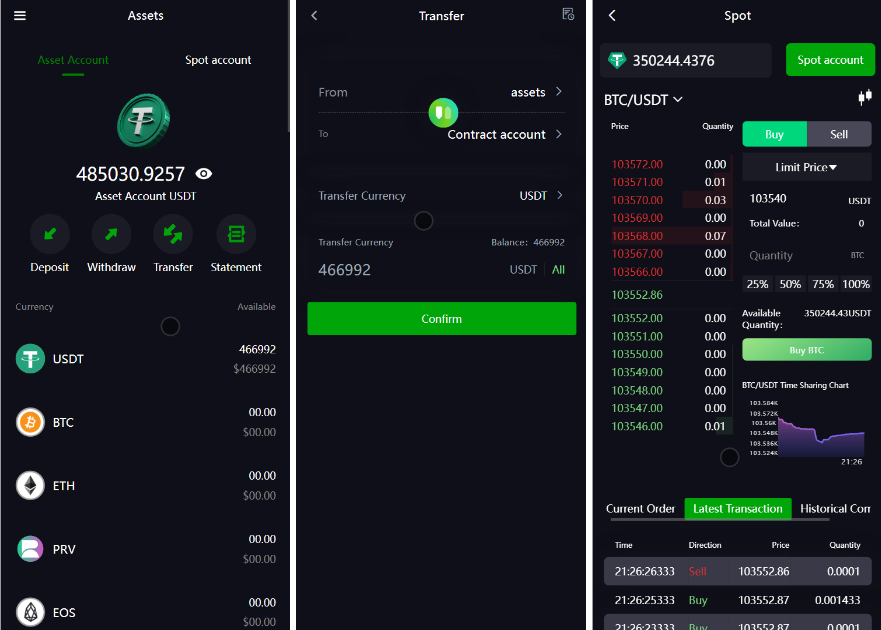Set quantity to 50% of balance
This screenshot has width=881, height=630.
pyautogui.click(x=790, y=284)
